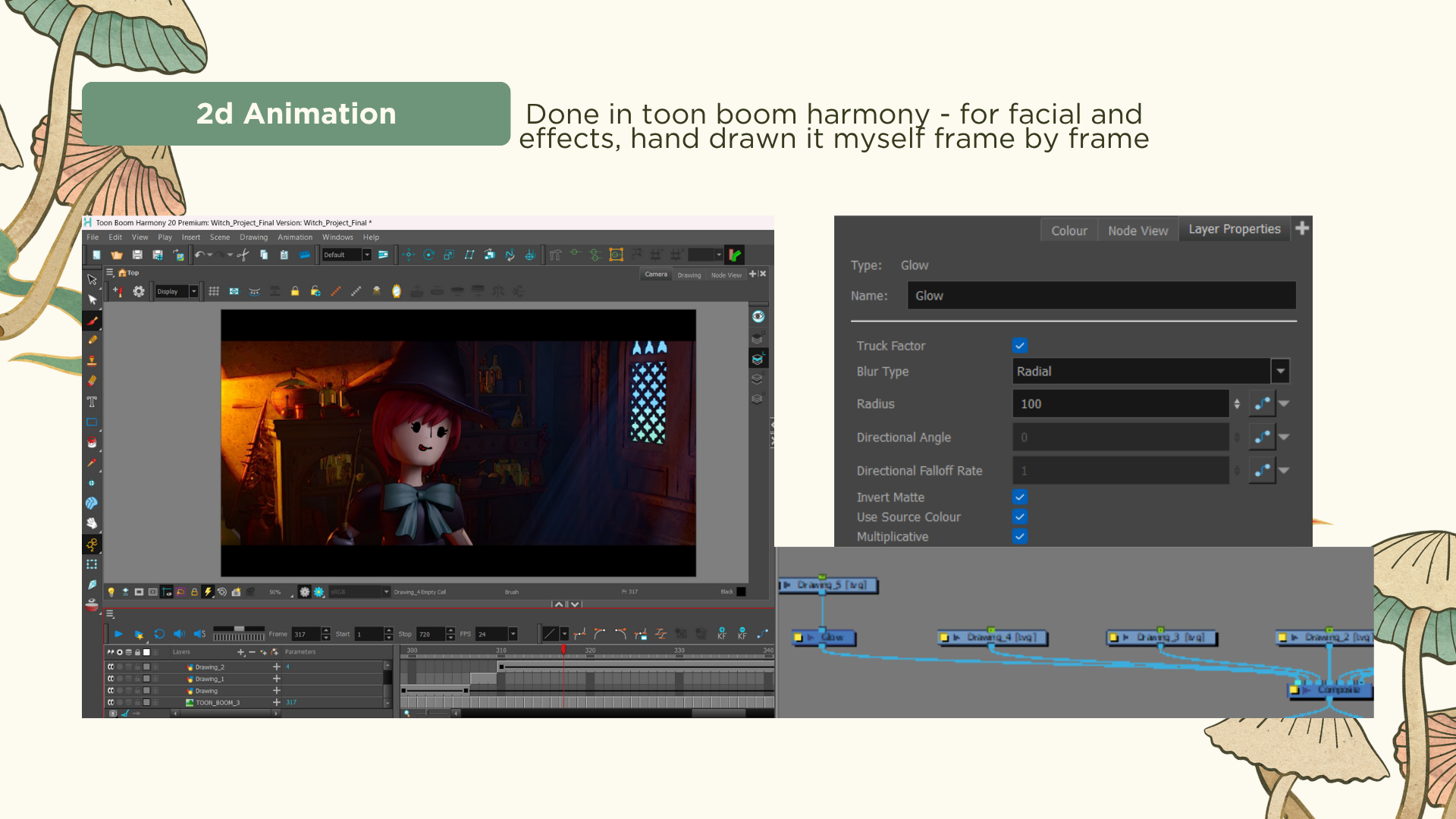Toggle visibility of Drawing_2 layer
Screen dimensions: 1456x819
(111, 667)
